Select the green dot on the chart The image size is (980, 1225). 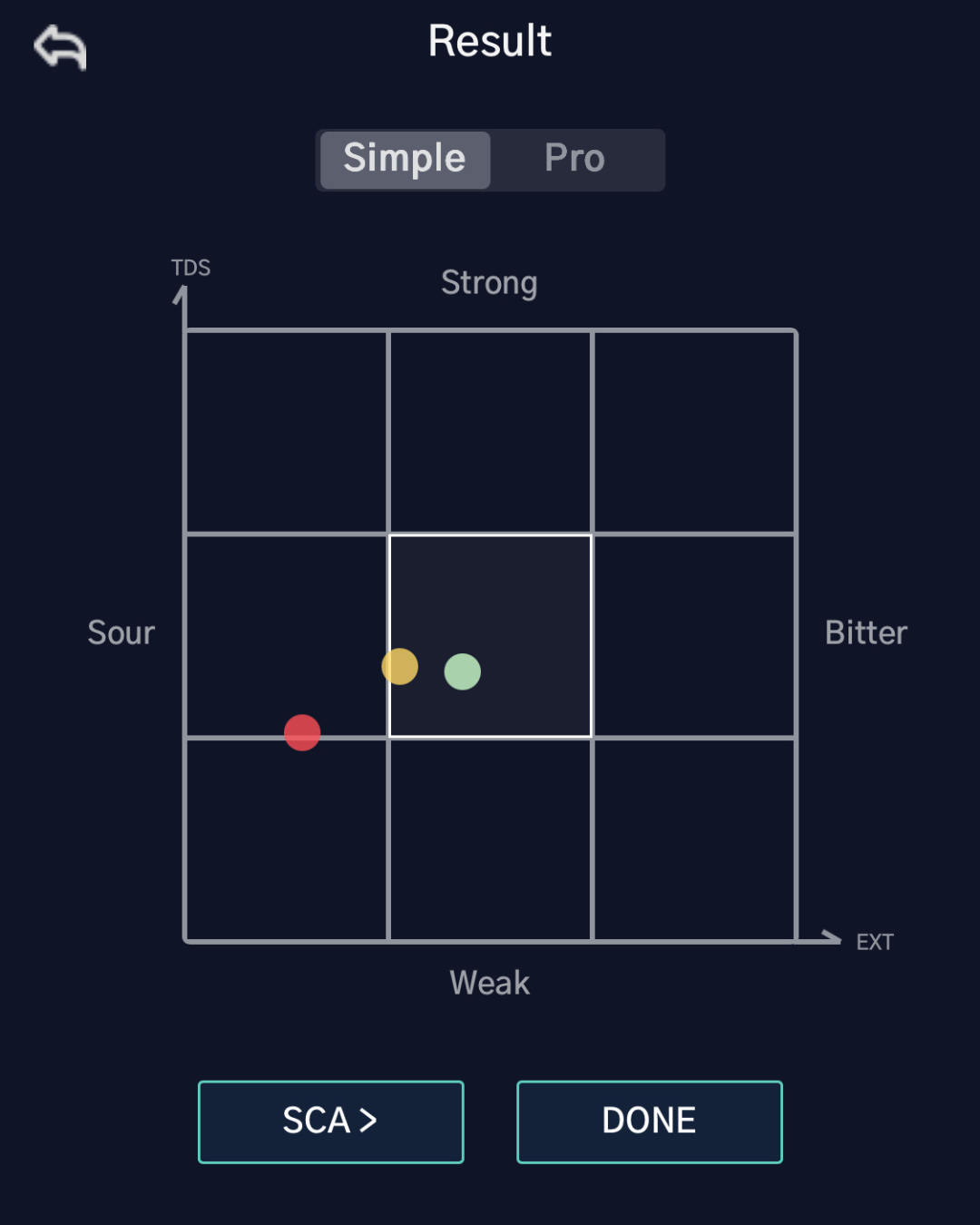[x=463, y=671]
